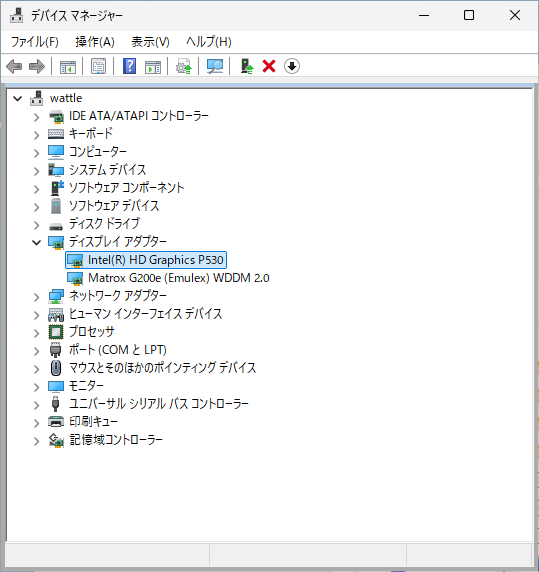Select Matrox G200e (Emulex) WDDM 2.0
This screenshot has height=572, width=539.
click(179, 278)
